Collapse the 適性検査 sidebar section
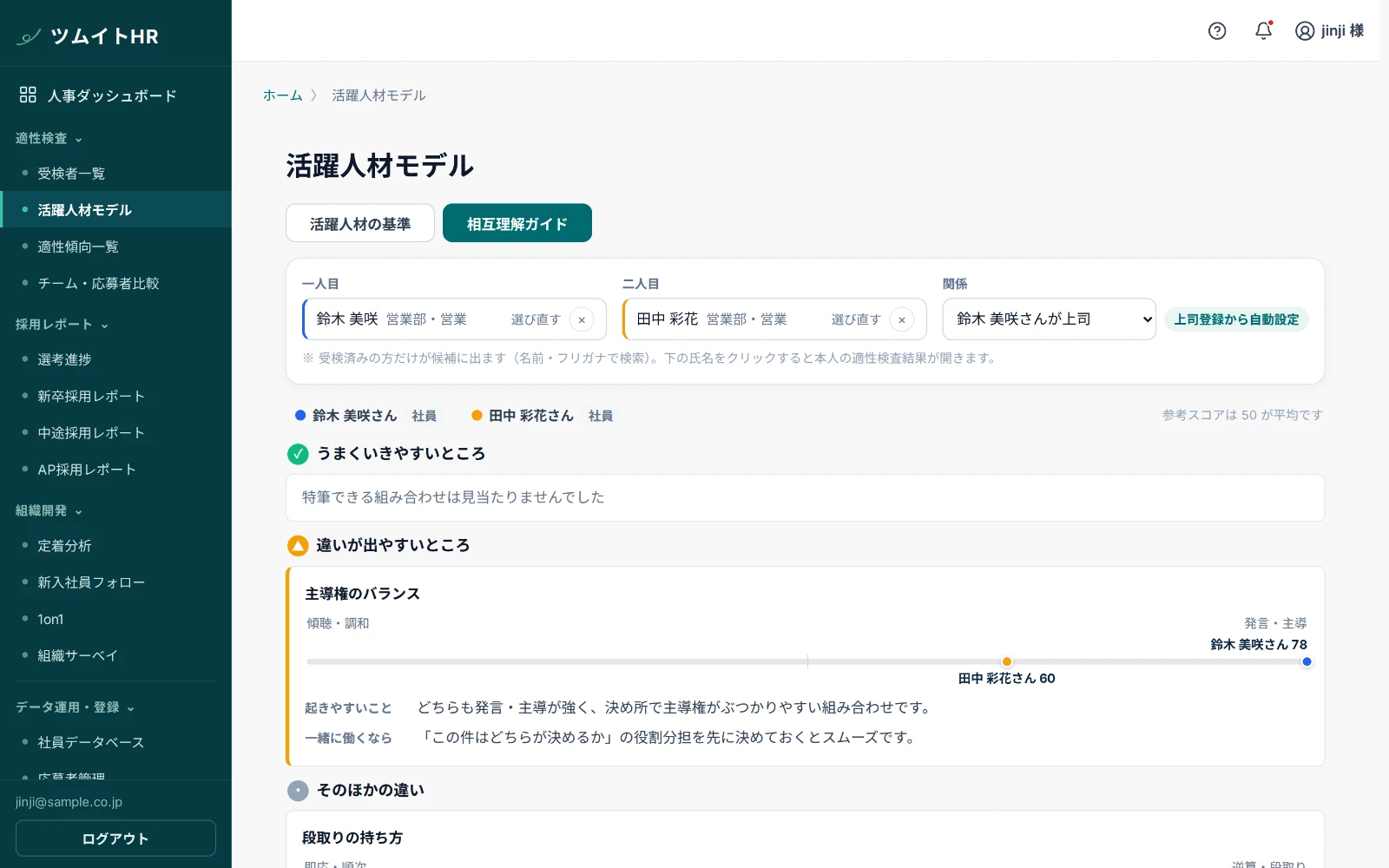This screenshot has height=868, width=1389. [49, 139]
